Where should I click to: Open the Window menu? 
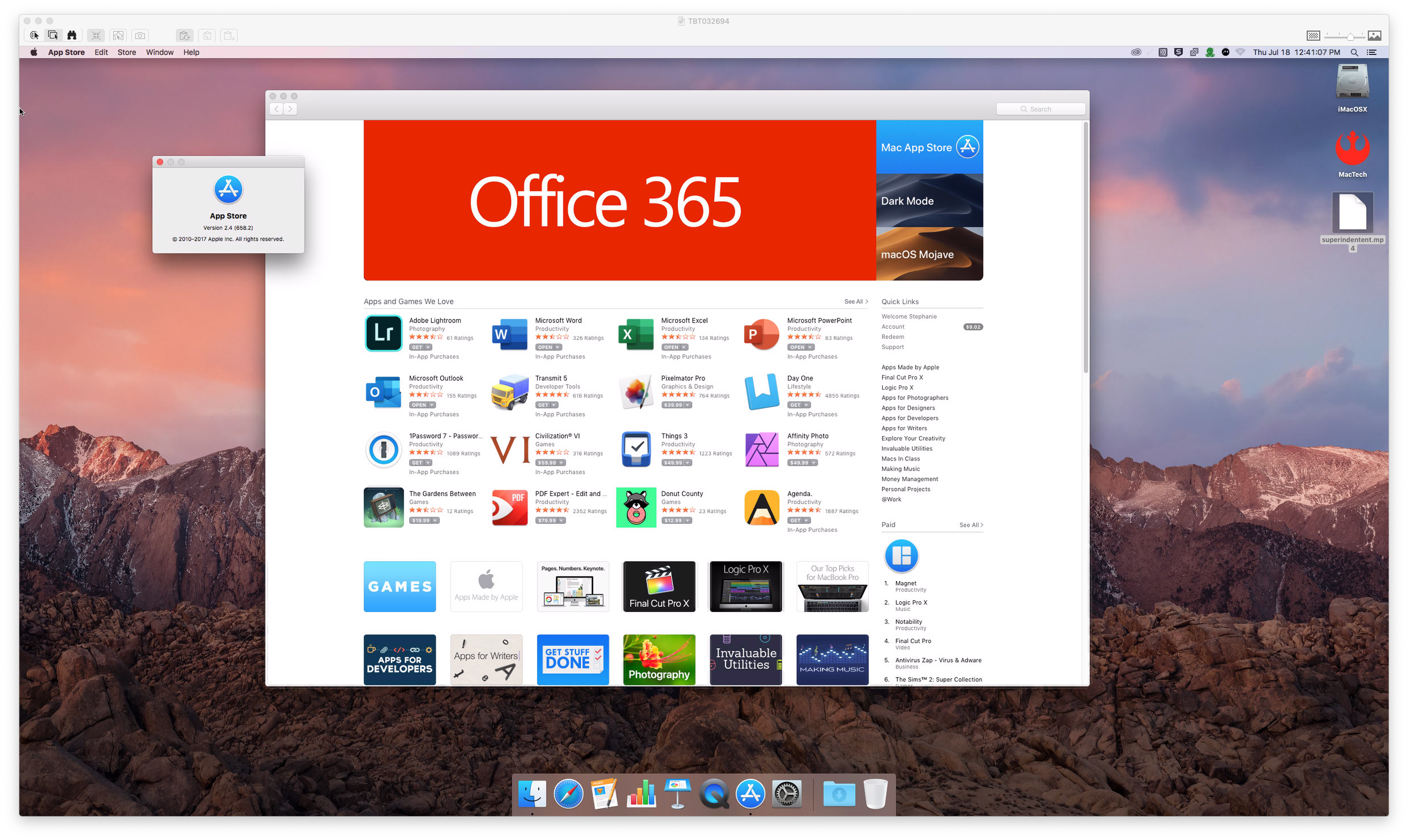(x=160, y=52)
